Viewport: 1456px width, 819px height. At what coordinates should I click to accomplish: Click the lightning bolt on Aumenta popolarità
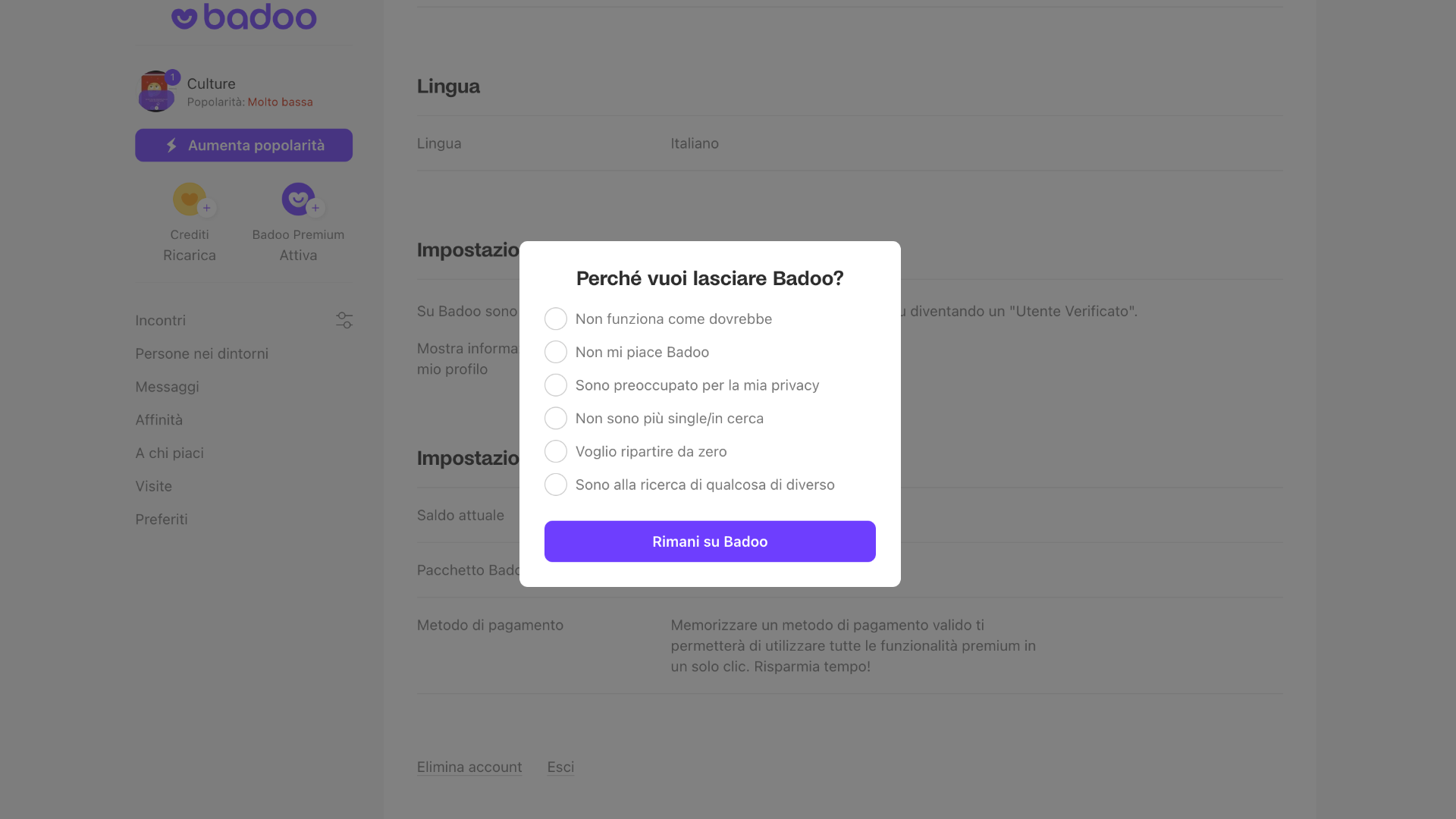pos(172,145)
